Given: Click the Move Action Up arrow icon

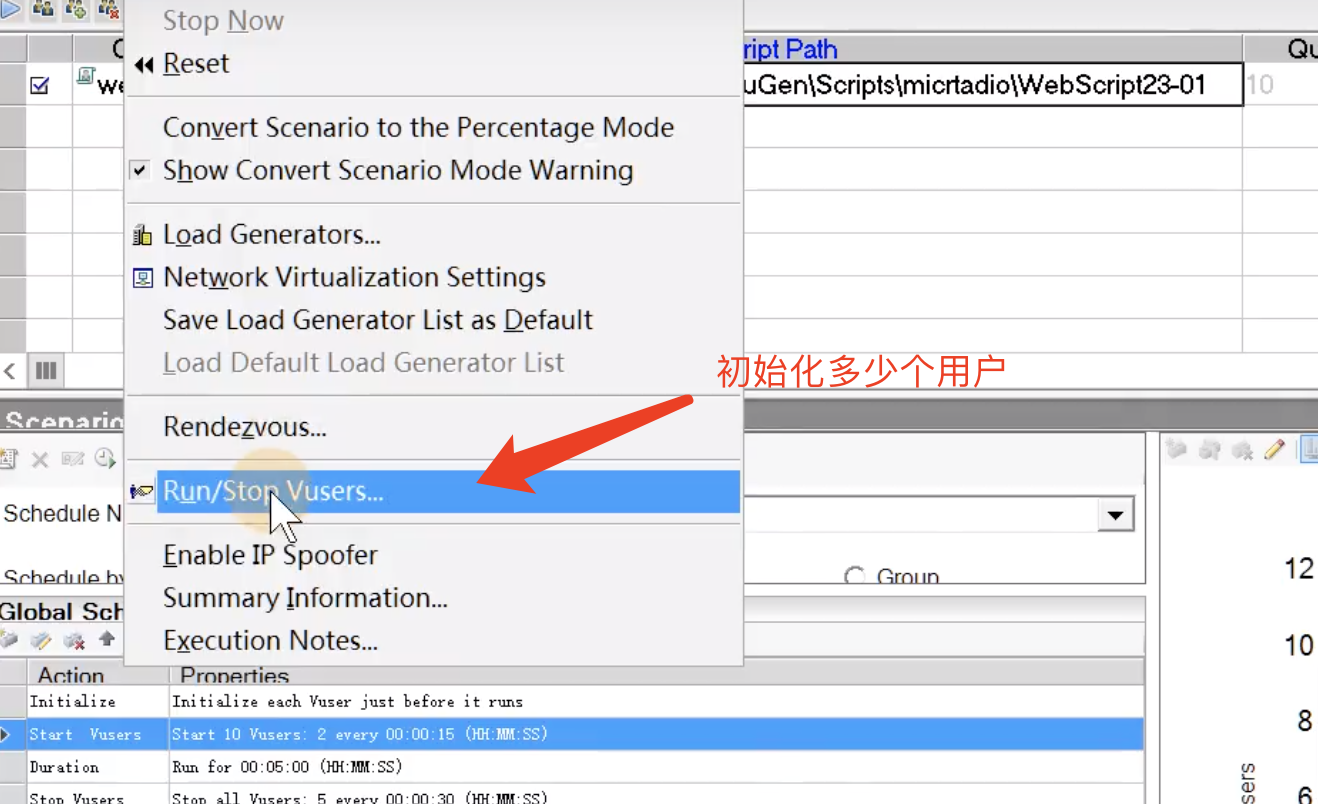Looking at the screenshot, I should tap(106, 638).
